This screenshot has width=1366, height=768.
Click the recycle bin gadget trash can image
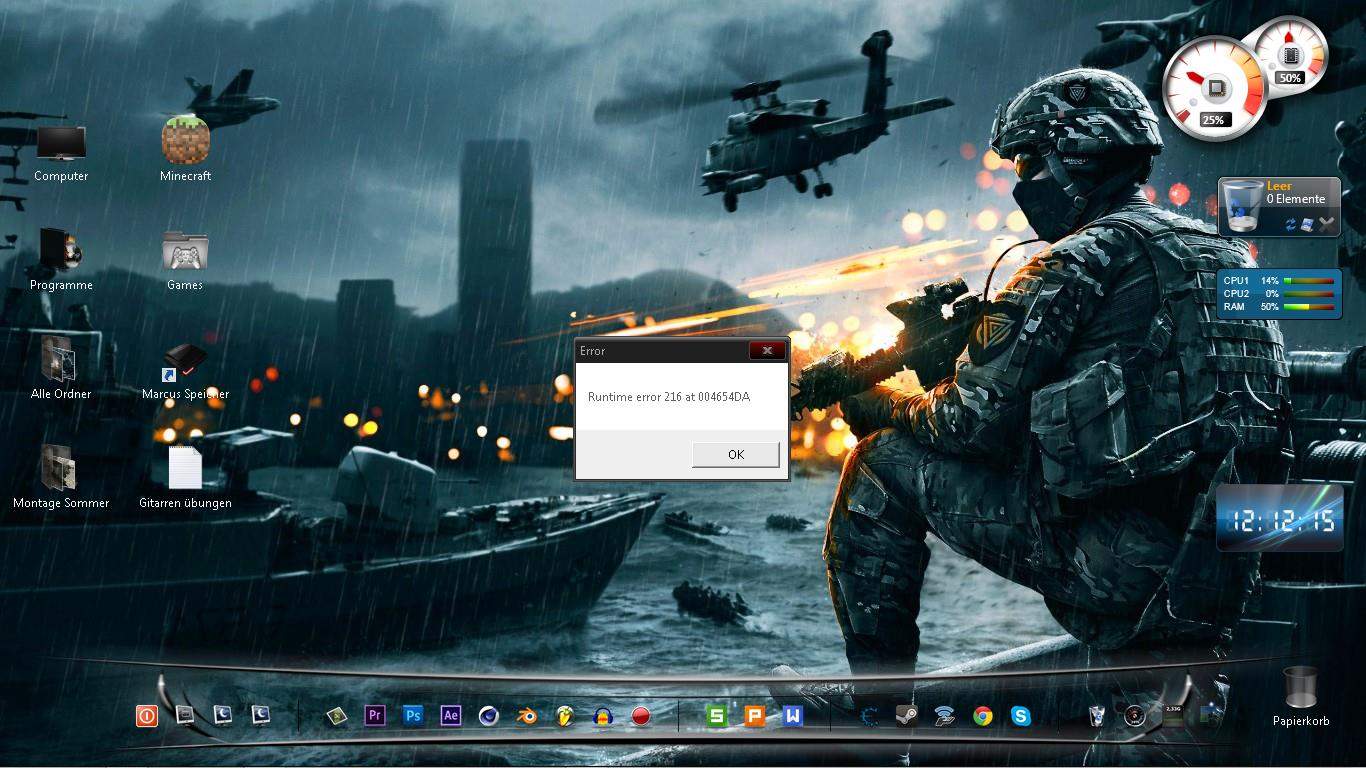click(x=1242, y=206)
